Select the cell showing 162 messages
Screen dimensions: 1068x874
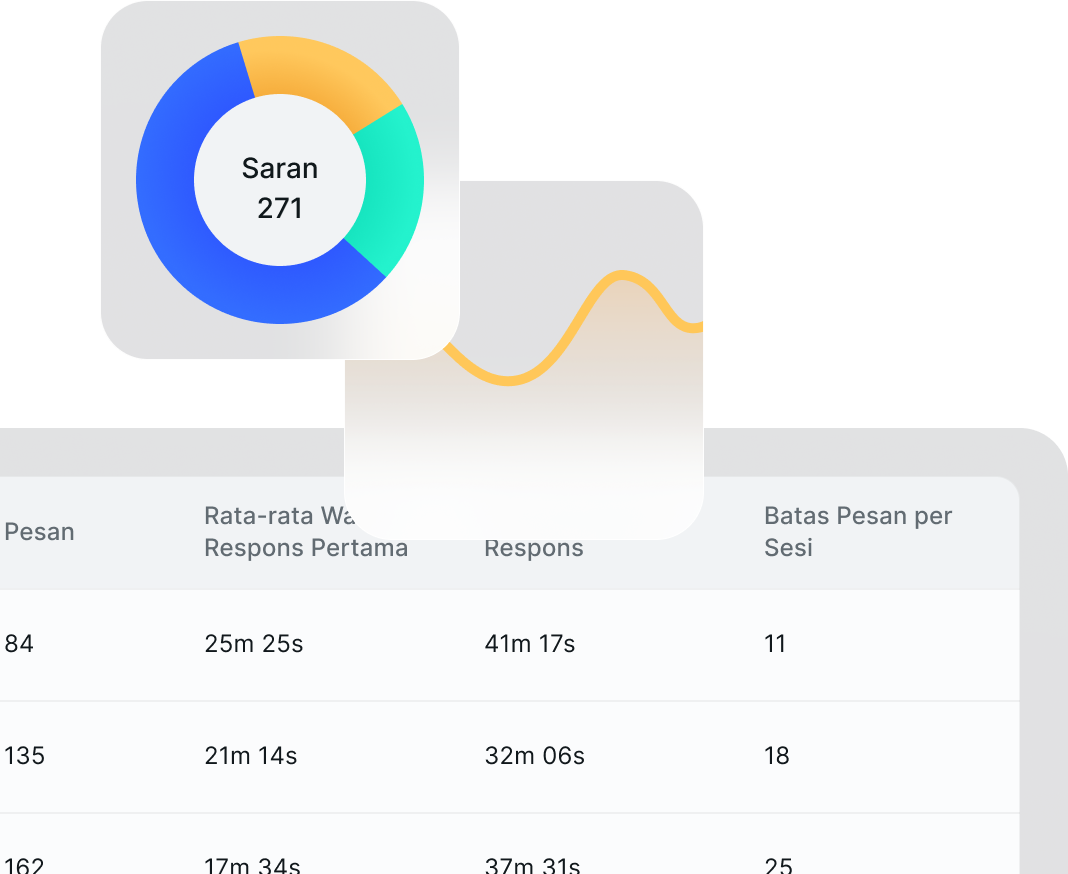(25, 865)
